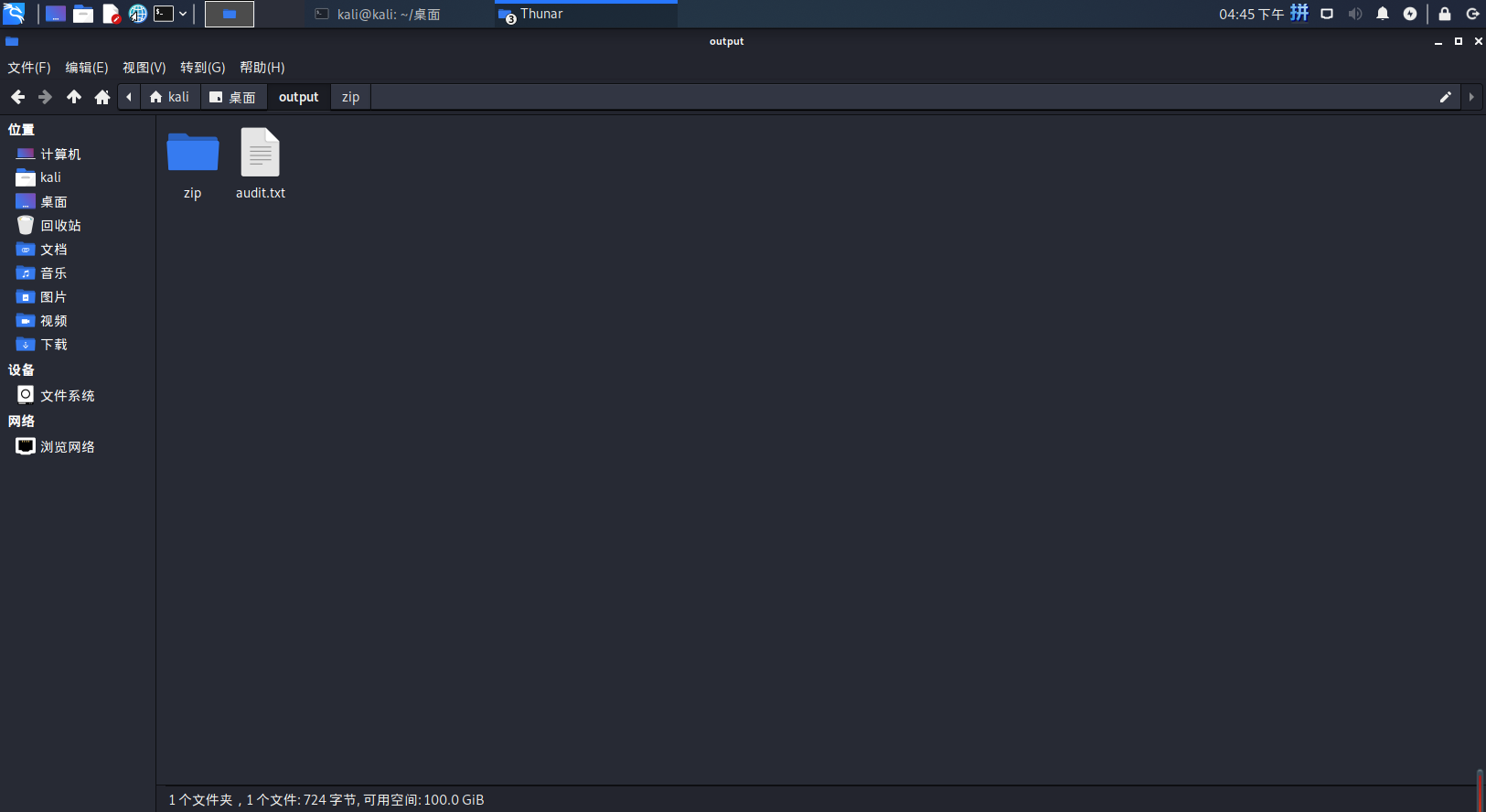
Task: Open the 帮助(H) menu
Action: point(262,68)
